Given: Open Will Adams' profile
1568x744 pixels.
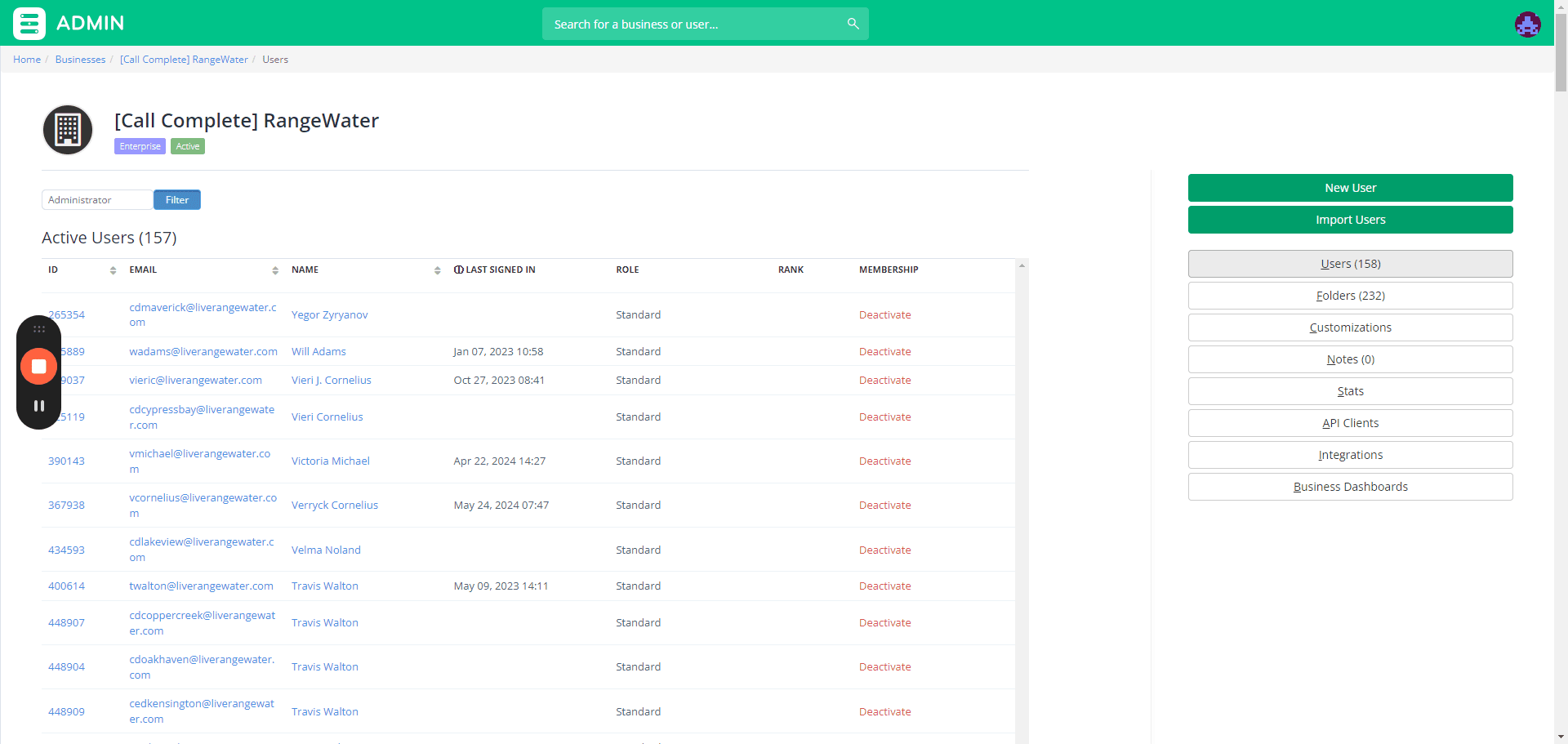Looking at the screenshot, I should [318, 352].
